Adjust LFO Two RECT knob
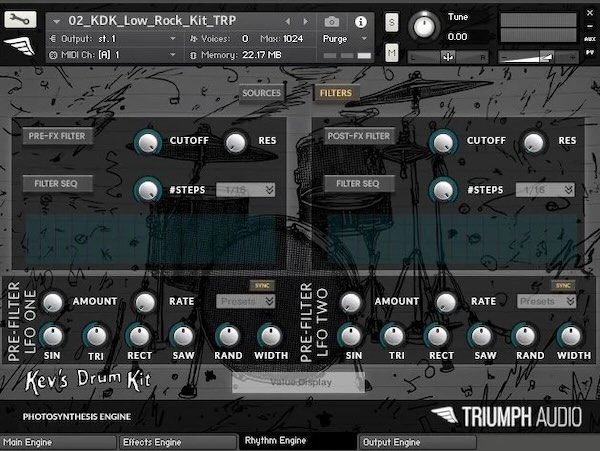This screenshot has height=451, width=600. coord(438,336)
